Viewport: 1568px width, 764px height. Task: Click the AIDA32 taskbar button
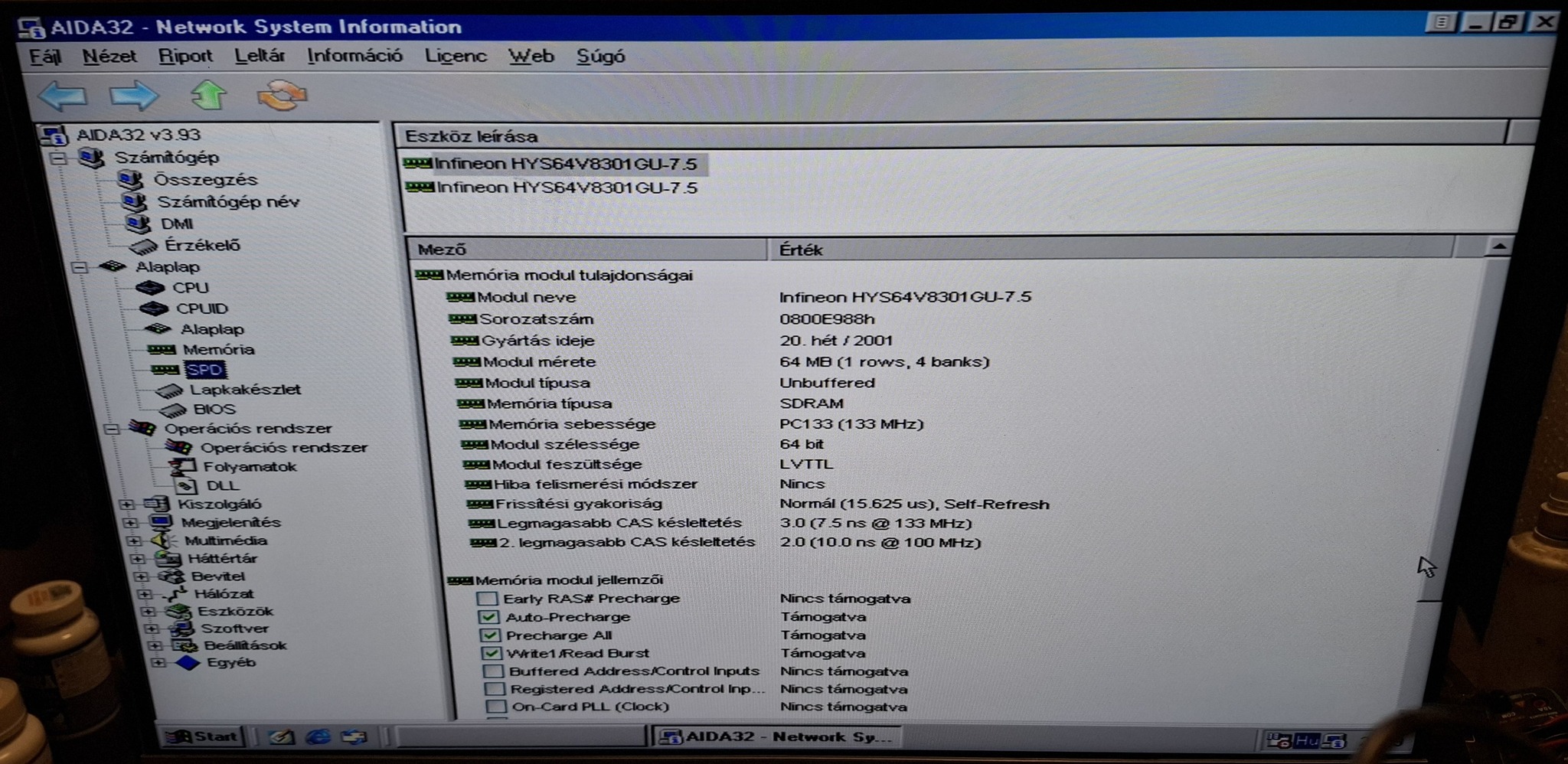click(x=776, y=736)
